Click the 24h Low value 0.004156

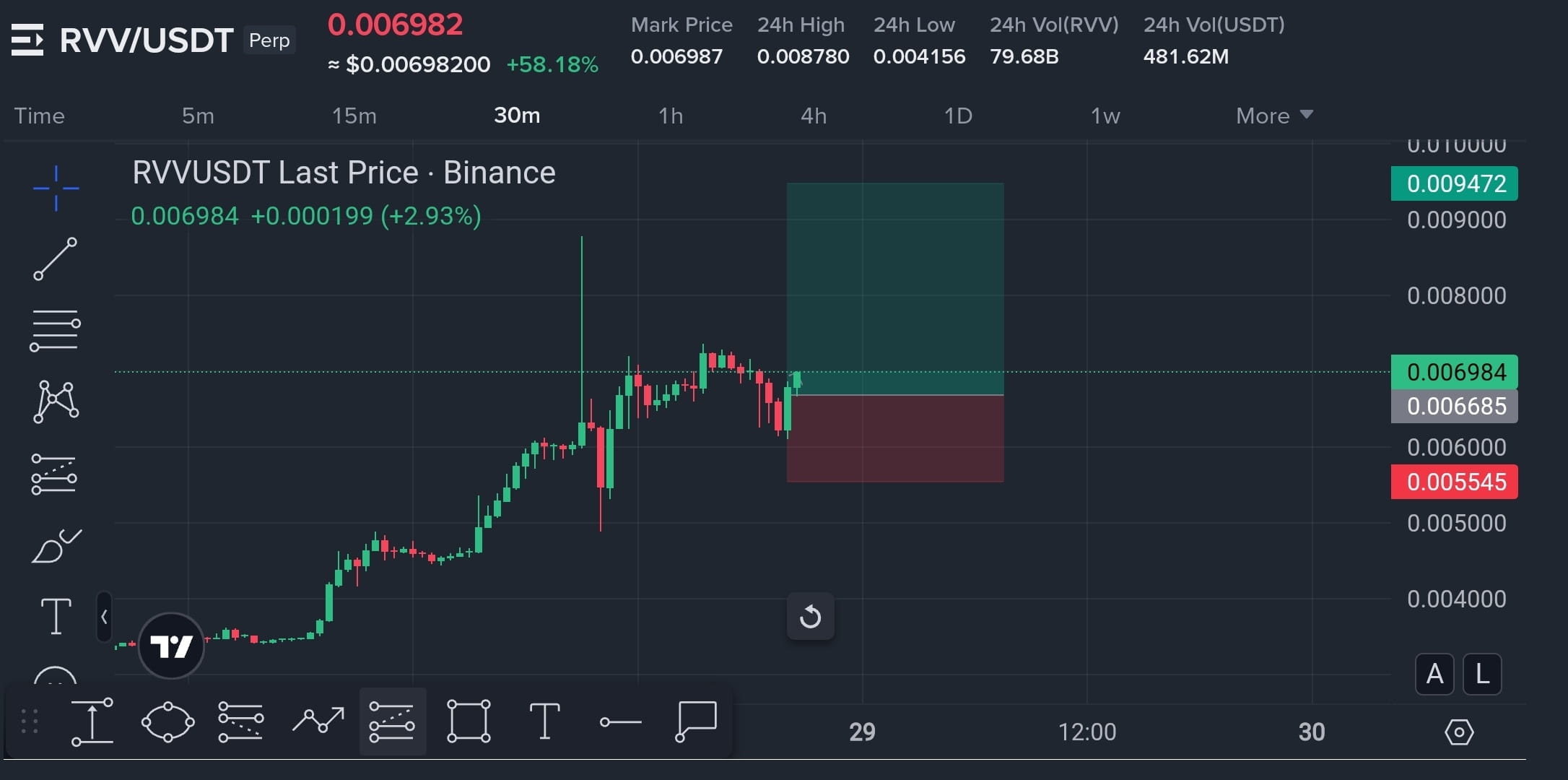pyautogui.click(x=919, y=56)
